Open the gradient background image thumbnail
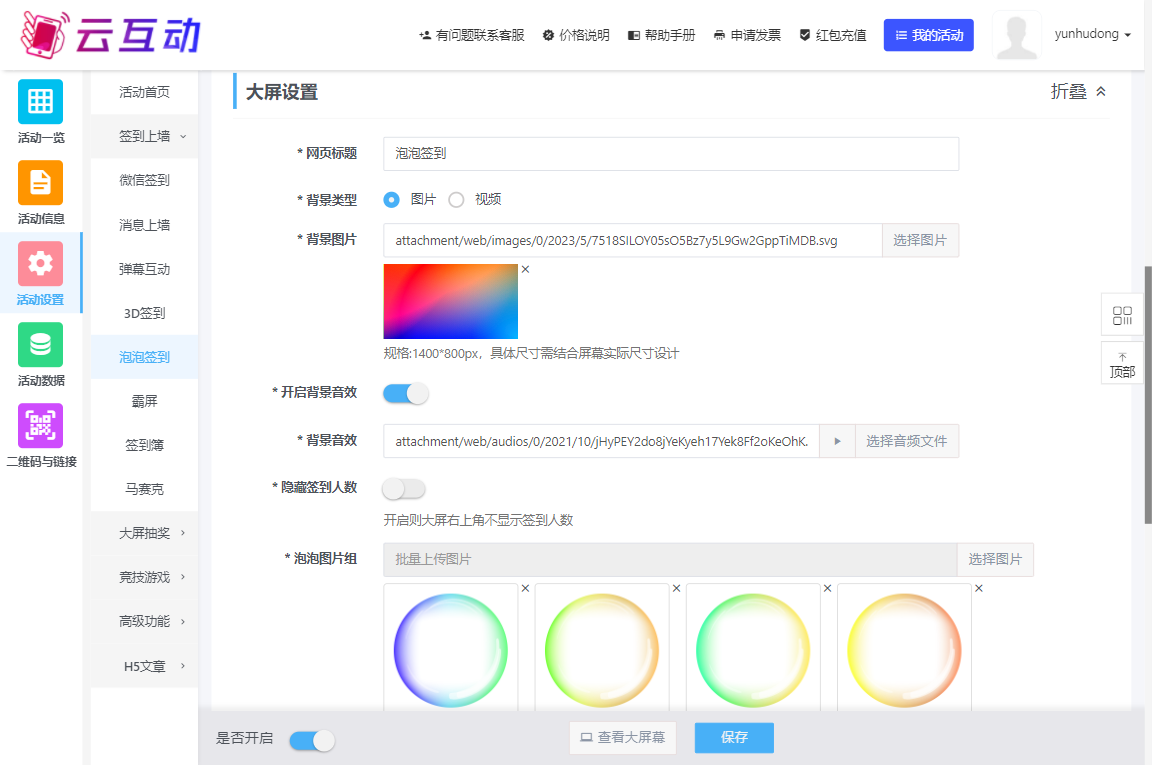The height and width of the screenshot is (765, 1152). (x=450, y=301)
